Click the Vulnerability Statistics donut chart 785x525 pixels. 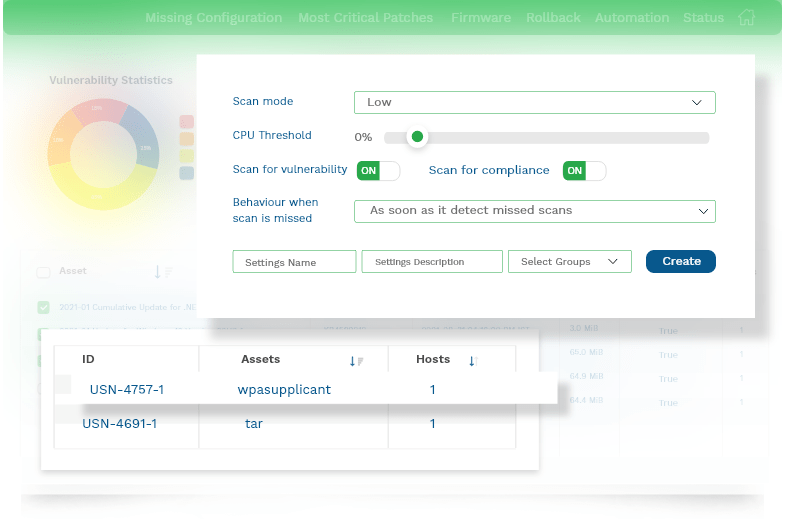(x=103, y=154)
